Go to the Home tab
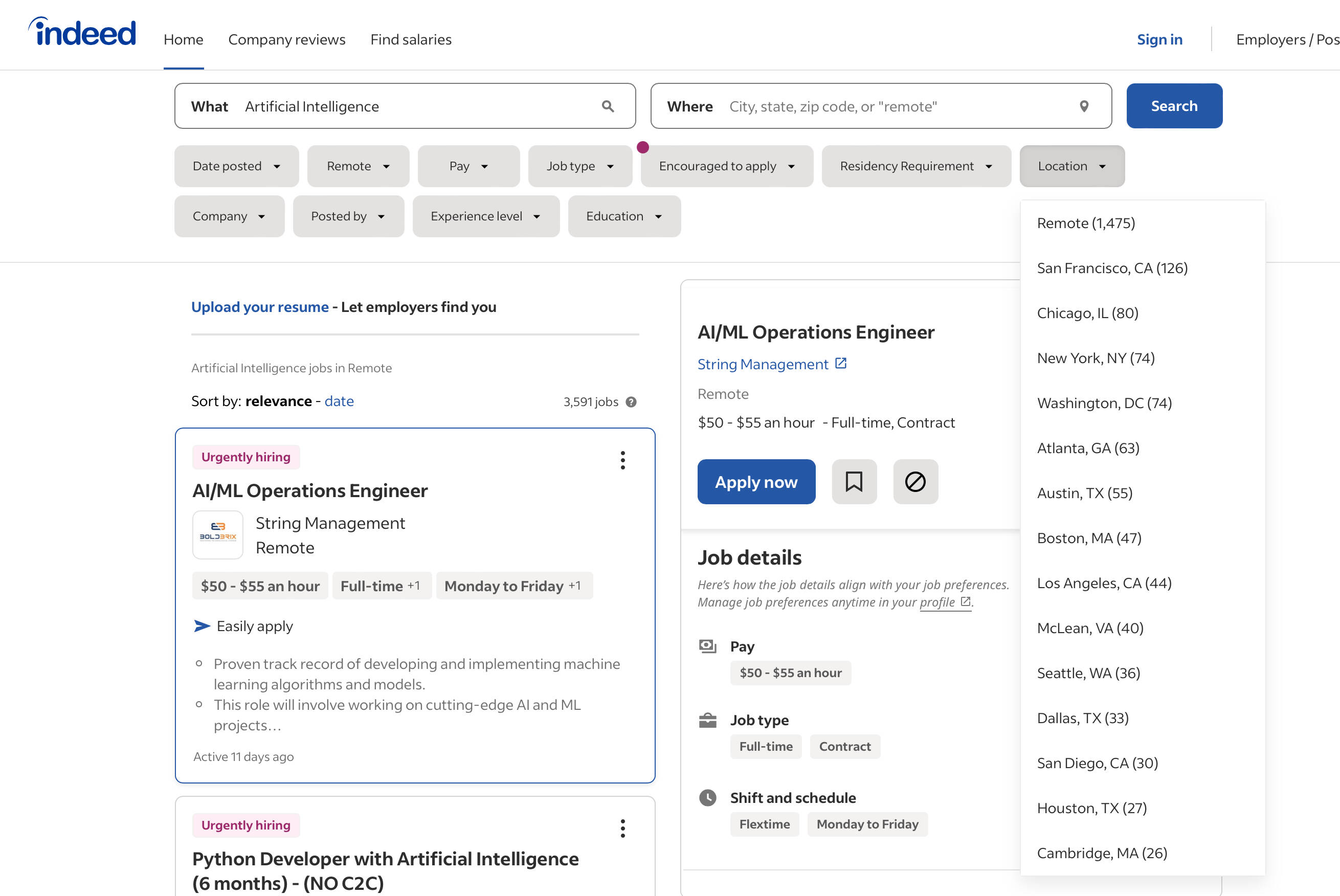Viewport: 1340px width, 896px height. [x=184, y=39]
